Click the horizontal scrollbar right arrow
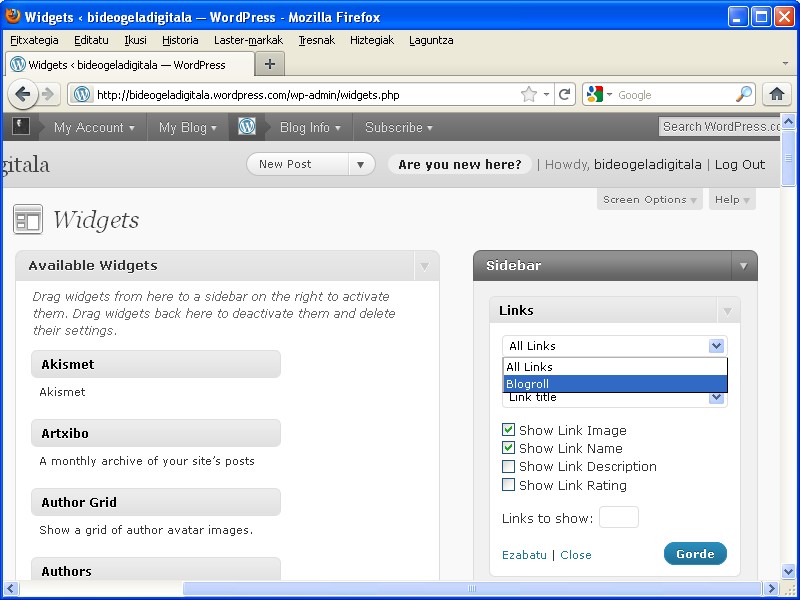 pyautogui.click(x=771, y=588)
